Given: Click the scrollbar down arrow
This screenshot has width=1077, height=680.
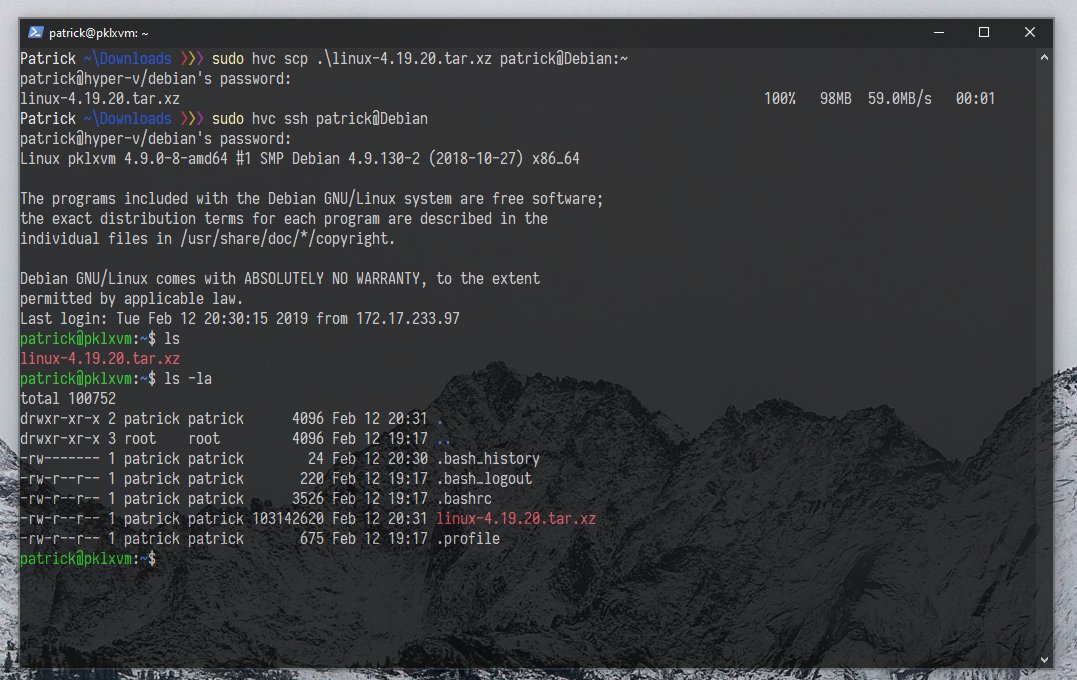Looking at the screenshot, I should pos(1044,659).
